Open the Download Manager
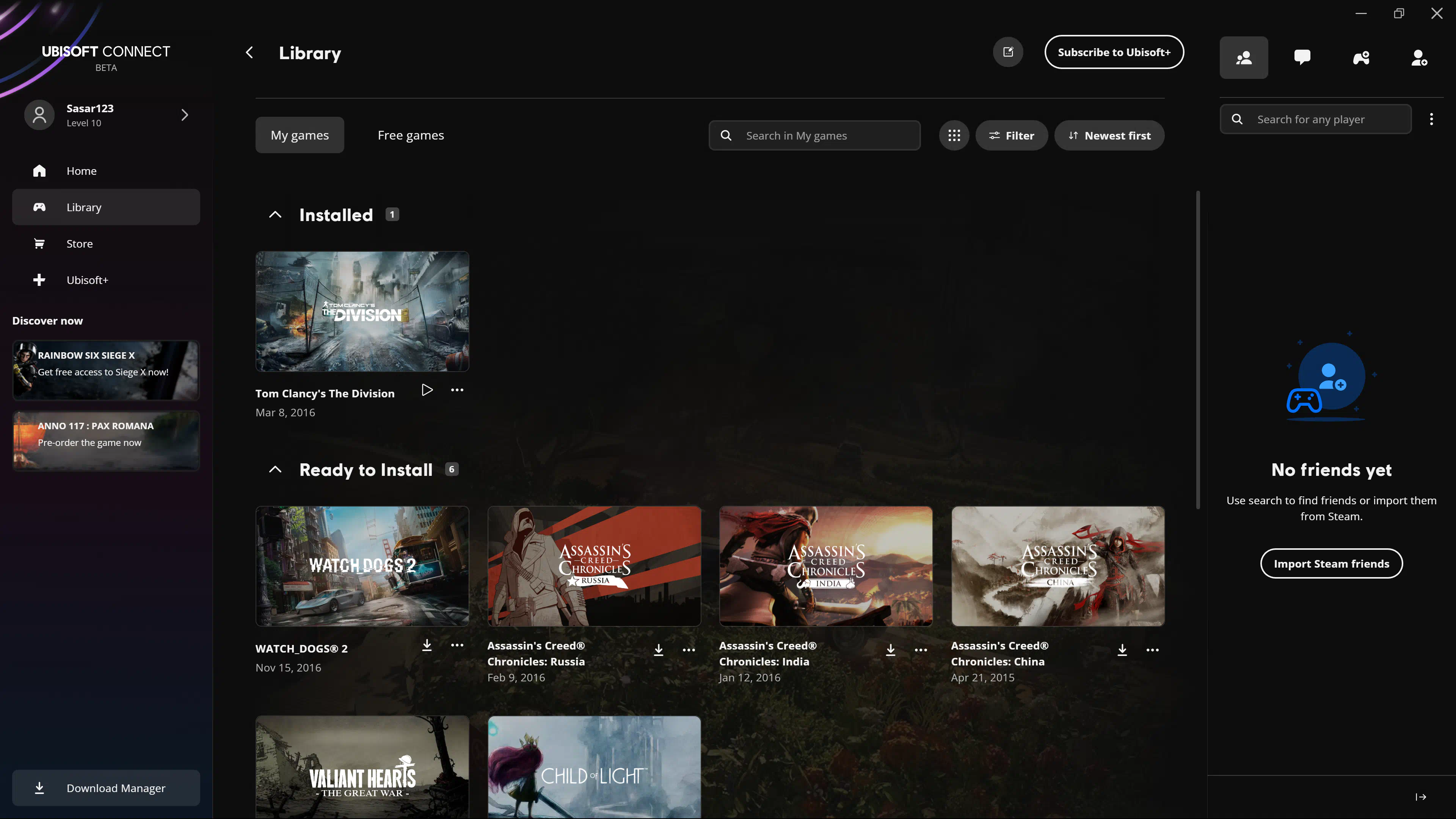1456x819 pixels. (x=106, y=788)
